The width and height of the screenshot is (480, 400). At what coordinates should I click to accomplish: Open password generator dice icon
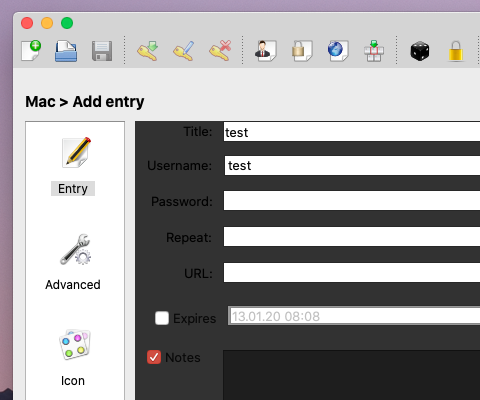[x=420, y=51]
